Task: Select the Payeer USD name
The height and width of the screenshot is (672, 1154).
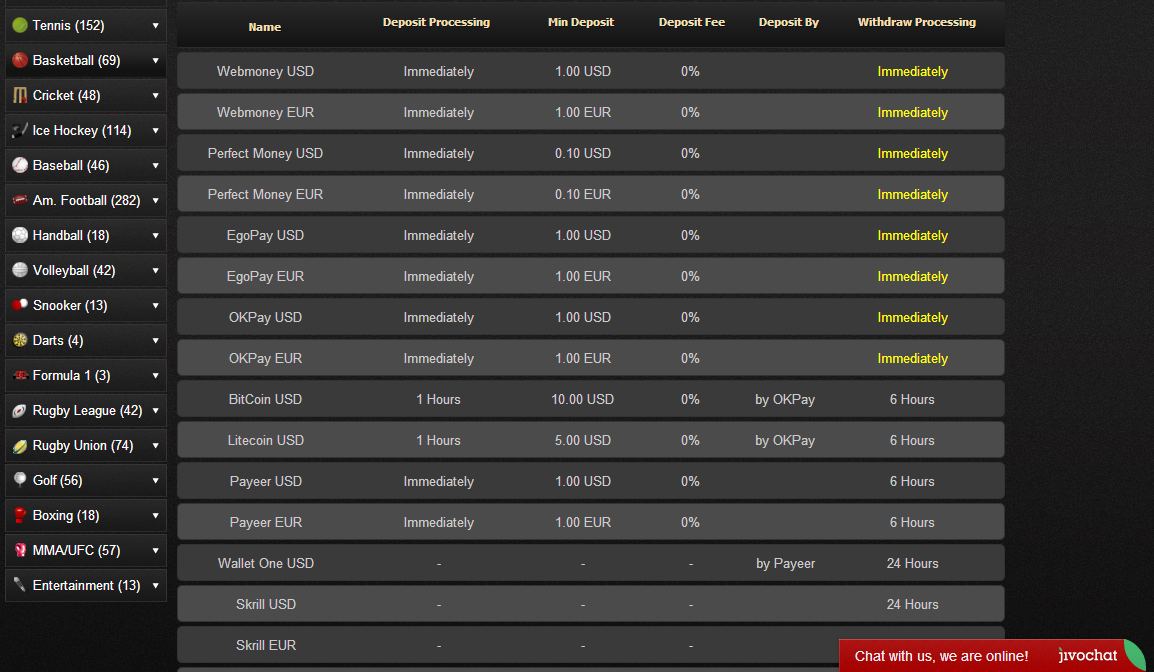Action: (x=265, y=481)
